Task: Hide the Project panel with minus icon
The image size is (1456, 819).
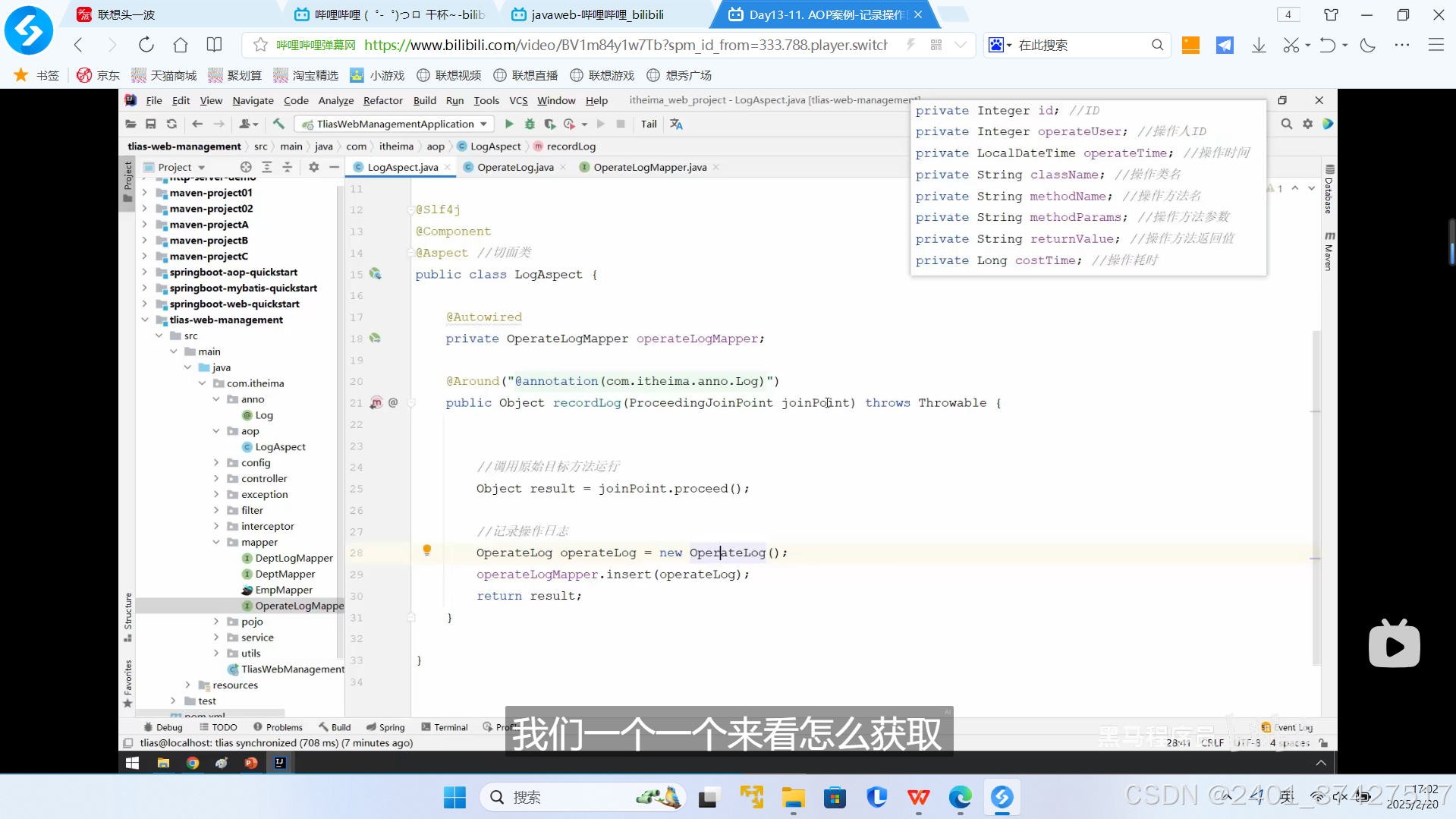Action: [334, 167]
